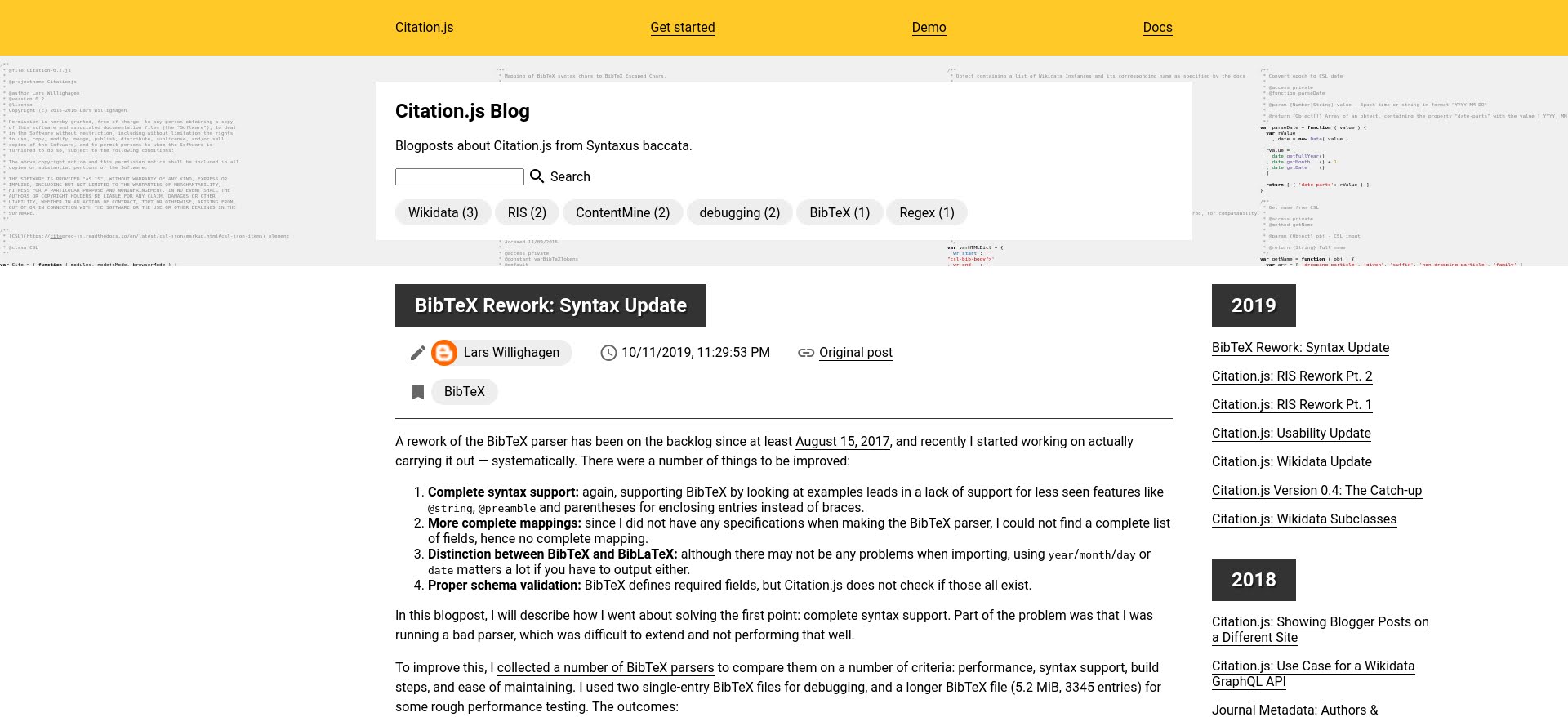This screenshot has width=1568, height=717.
Task: Click the BibTeX Rework: Syntax Update heading
Action: pyautogui.click(x=550, y=305)
